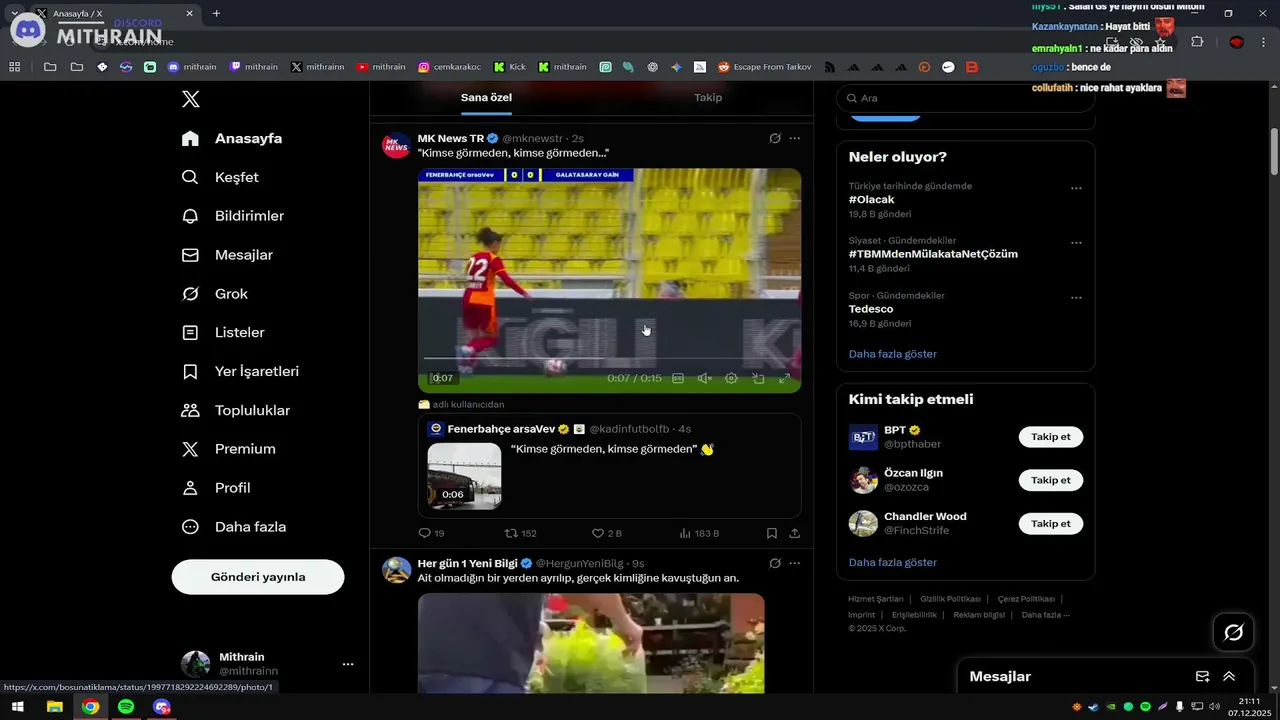1280x720 pixels.
Task: Reply to MK News TR post (19)
Action: pos(431,534)
